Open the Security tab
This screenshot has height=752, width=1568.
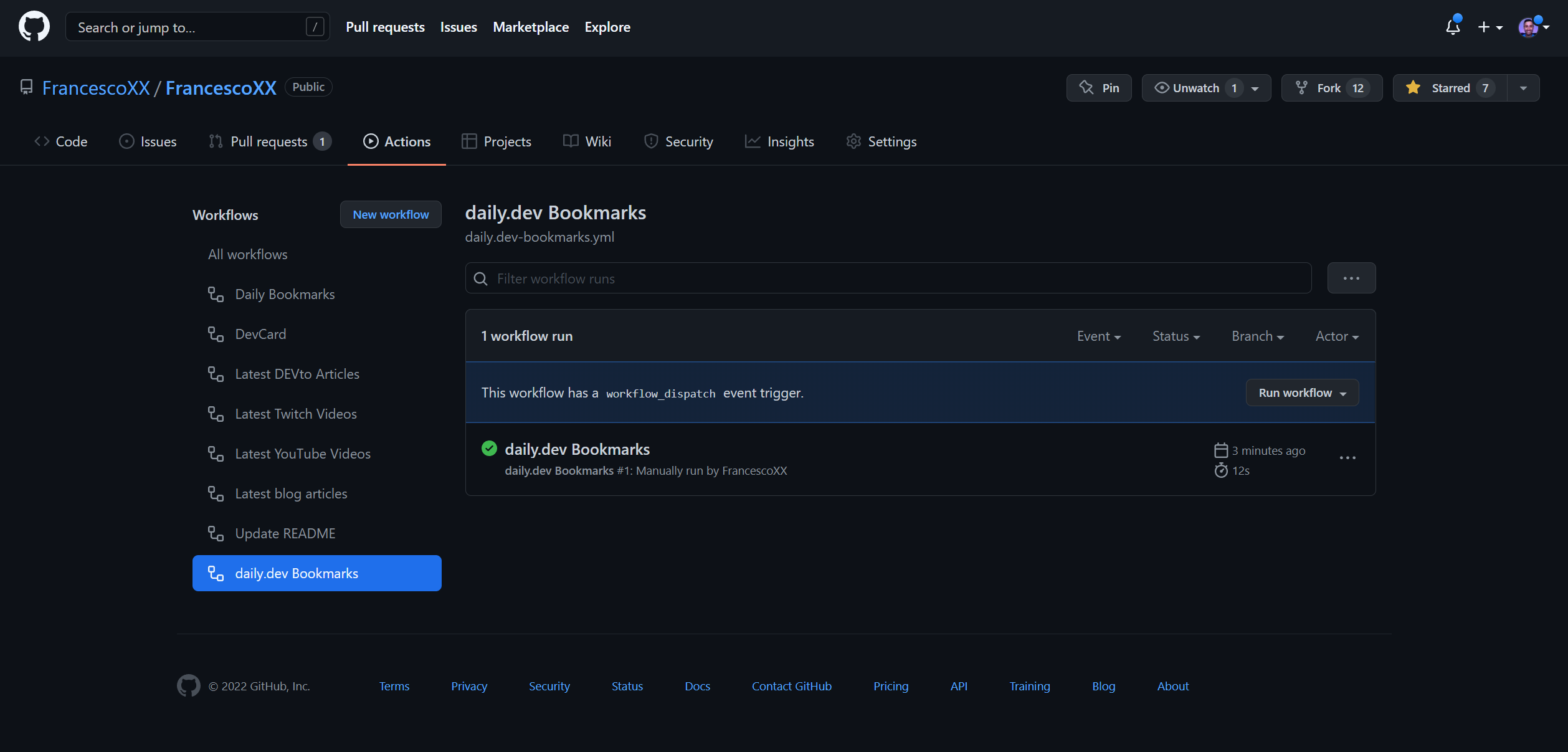click(x=678, y=141)
